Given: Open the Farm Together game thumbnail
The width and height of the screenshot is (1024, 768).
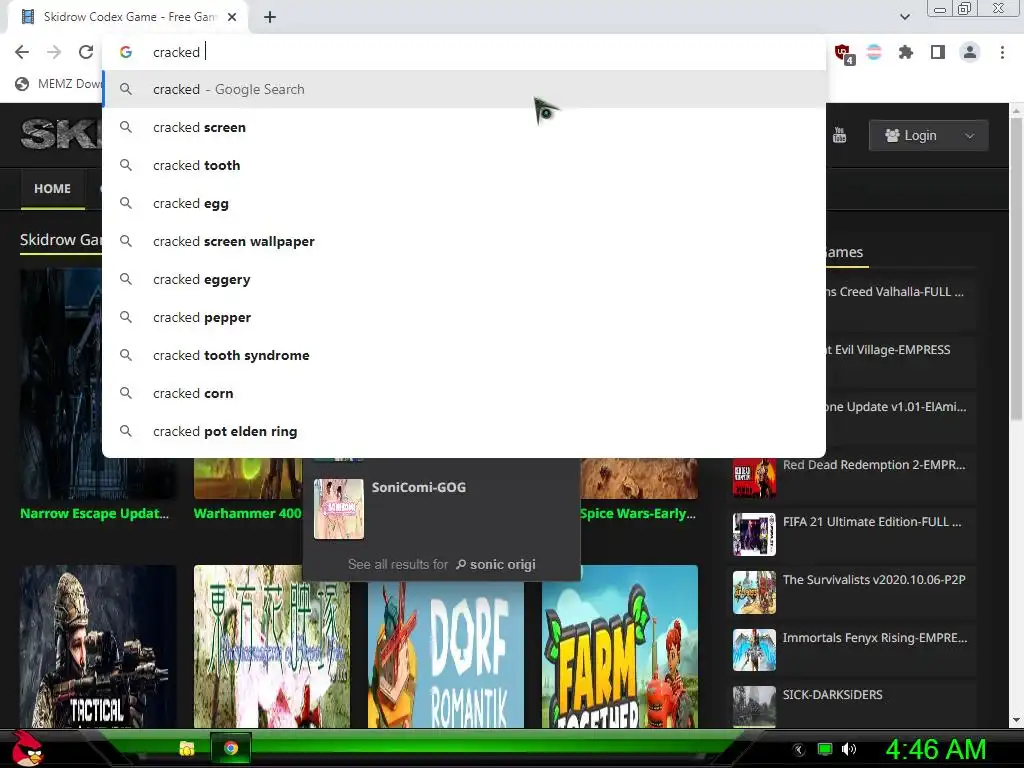Looking at the screenshot, I should (620, 647).
